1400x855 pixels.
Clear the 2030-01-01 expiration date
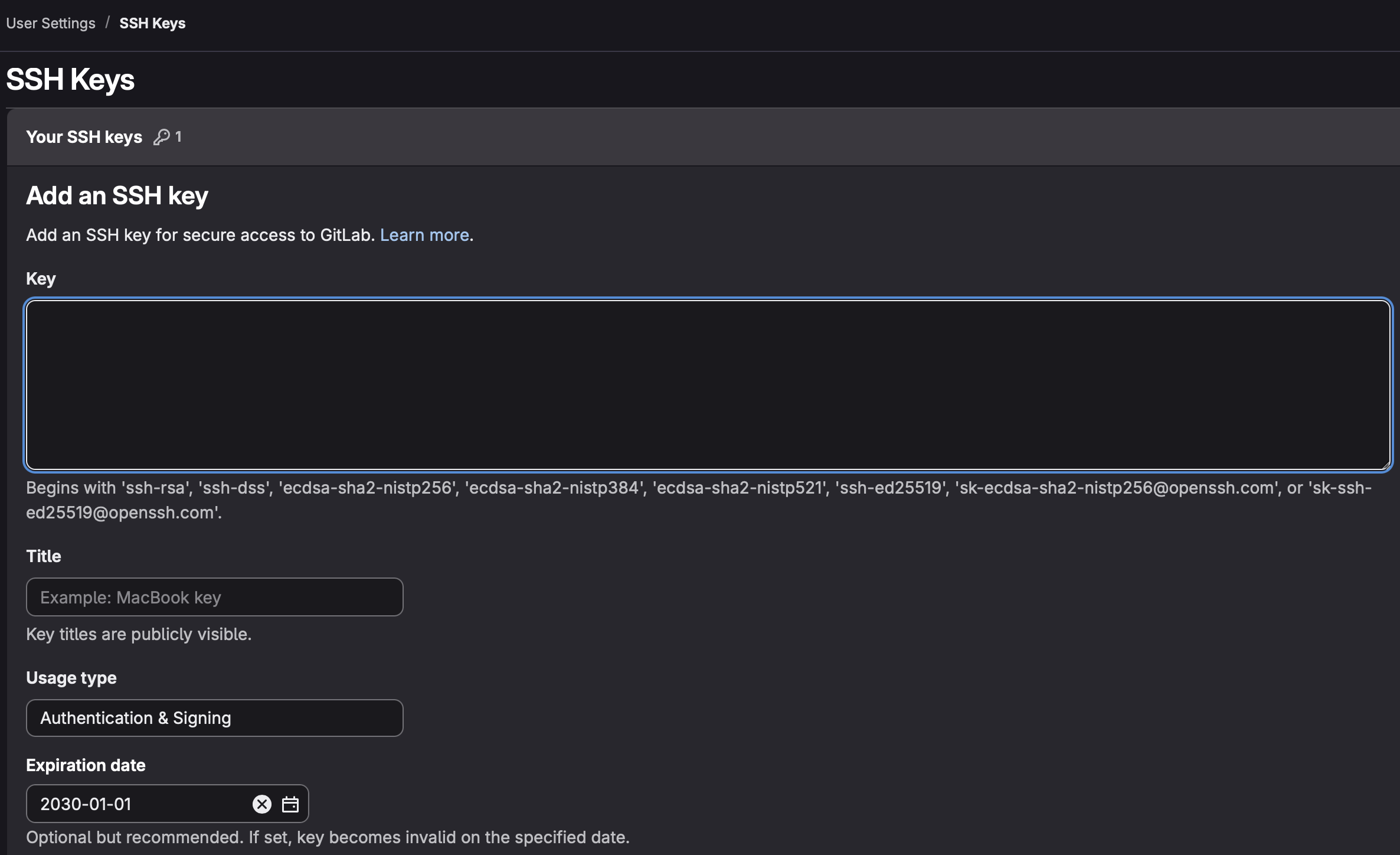[261, 804]
